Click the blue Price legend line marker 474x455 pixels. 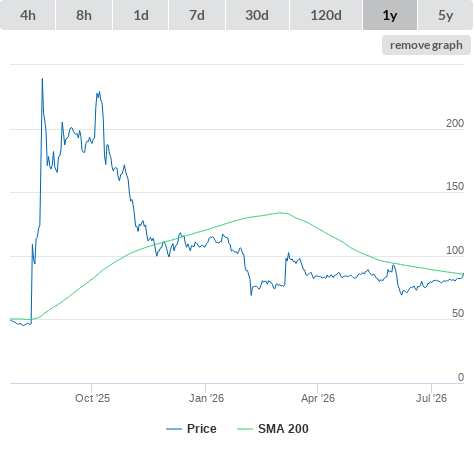click(x=174, y=429)
